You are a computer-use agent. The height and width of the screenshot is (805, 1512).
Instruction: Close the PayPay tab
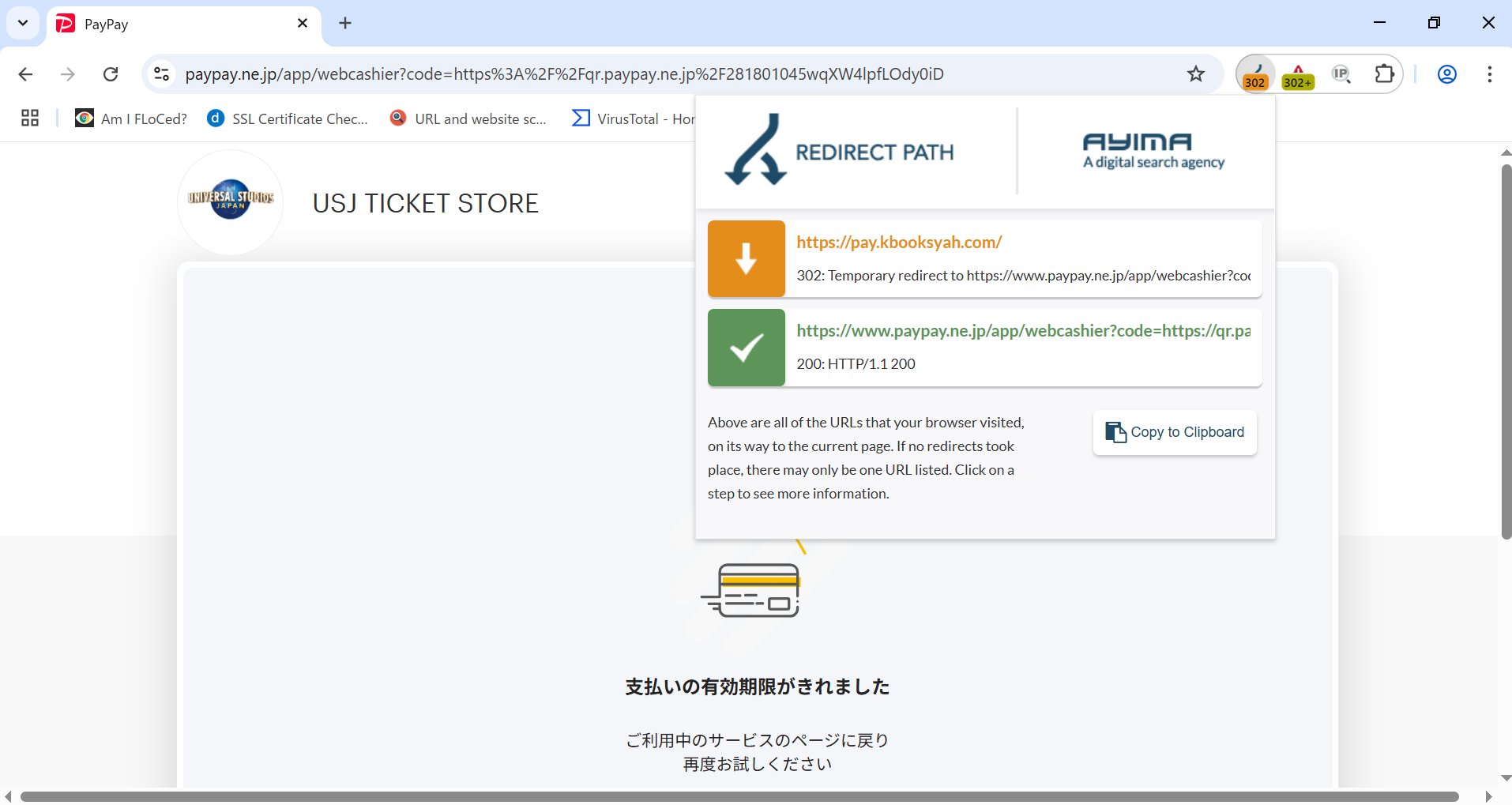[x=303, y=24]
